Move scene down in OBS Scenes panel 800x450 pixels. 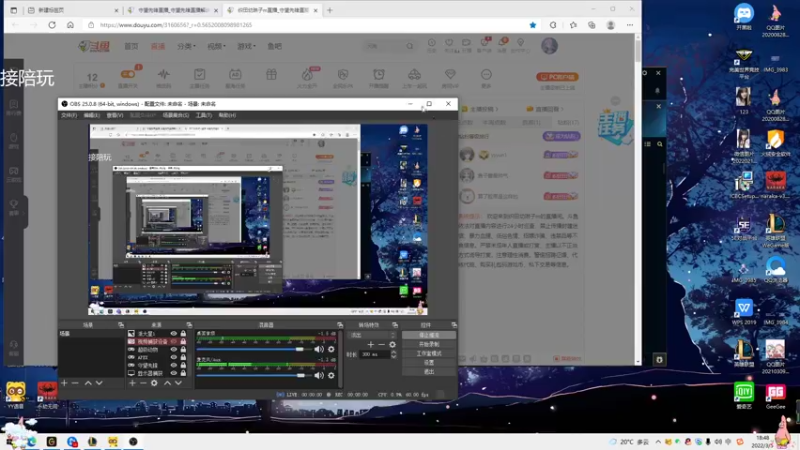[x=99, y=383]
